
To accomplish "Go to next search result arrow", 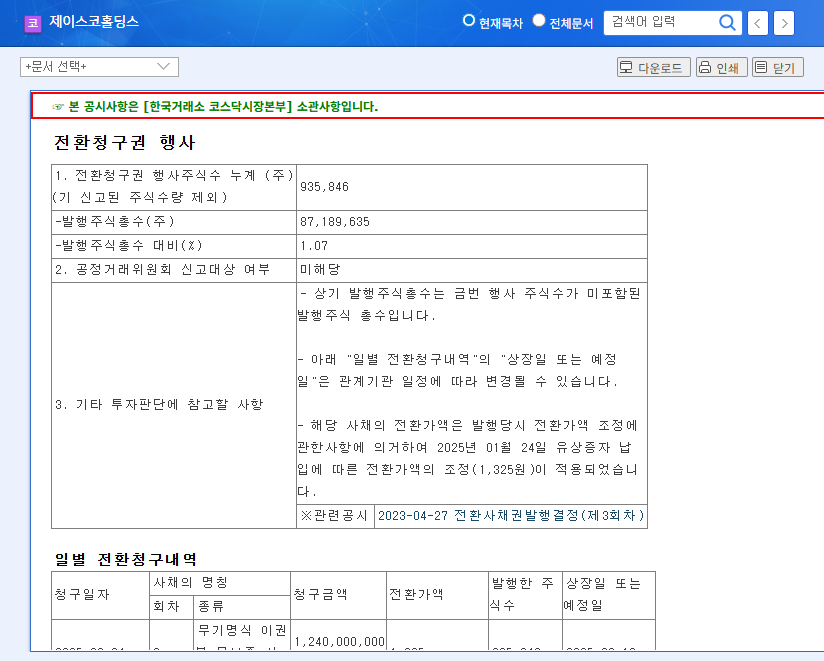I will pyautogui.click(x=784, y=23).
